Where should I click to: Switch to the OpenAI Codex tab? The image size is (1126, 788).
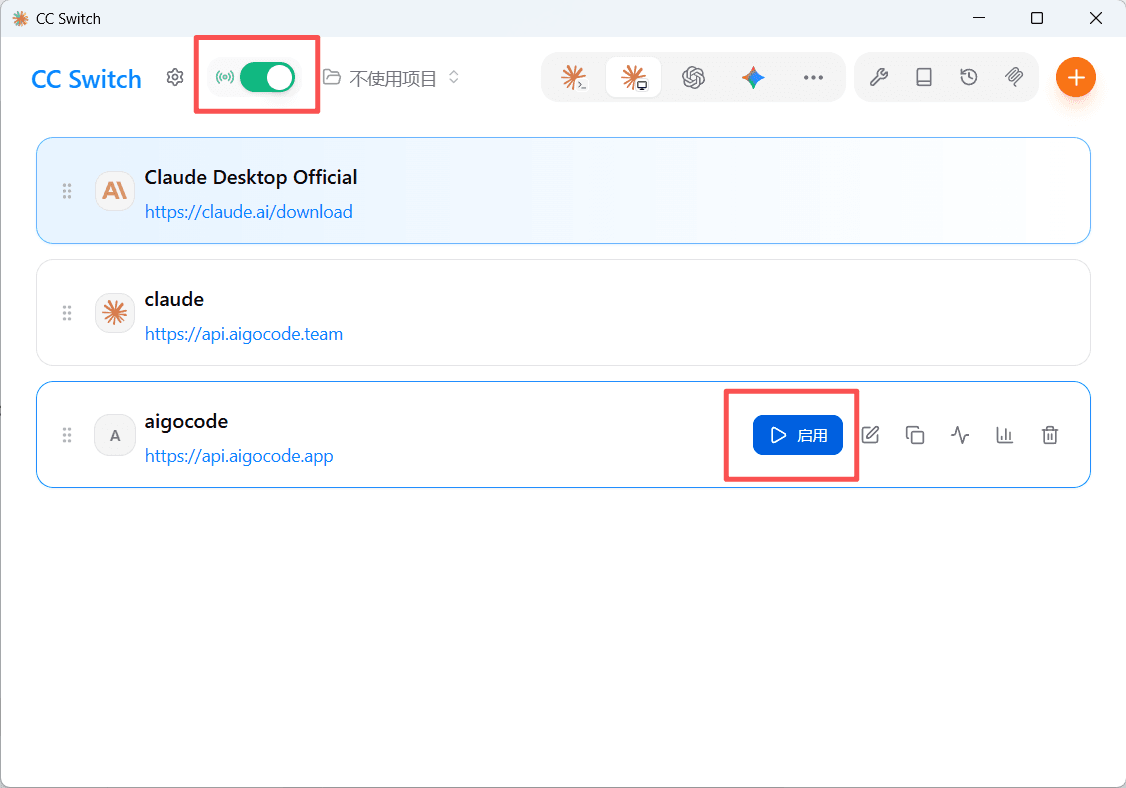[x=693, y=77]
